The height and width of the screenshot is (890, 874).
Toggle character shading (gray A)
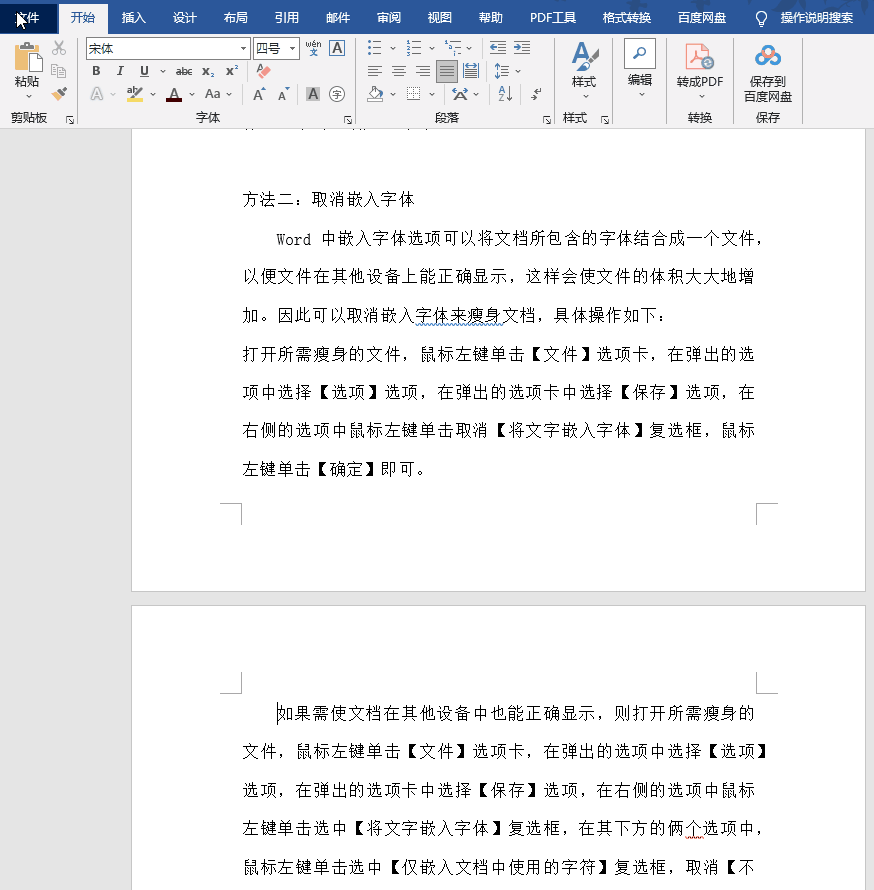coord(313,94)
